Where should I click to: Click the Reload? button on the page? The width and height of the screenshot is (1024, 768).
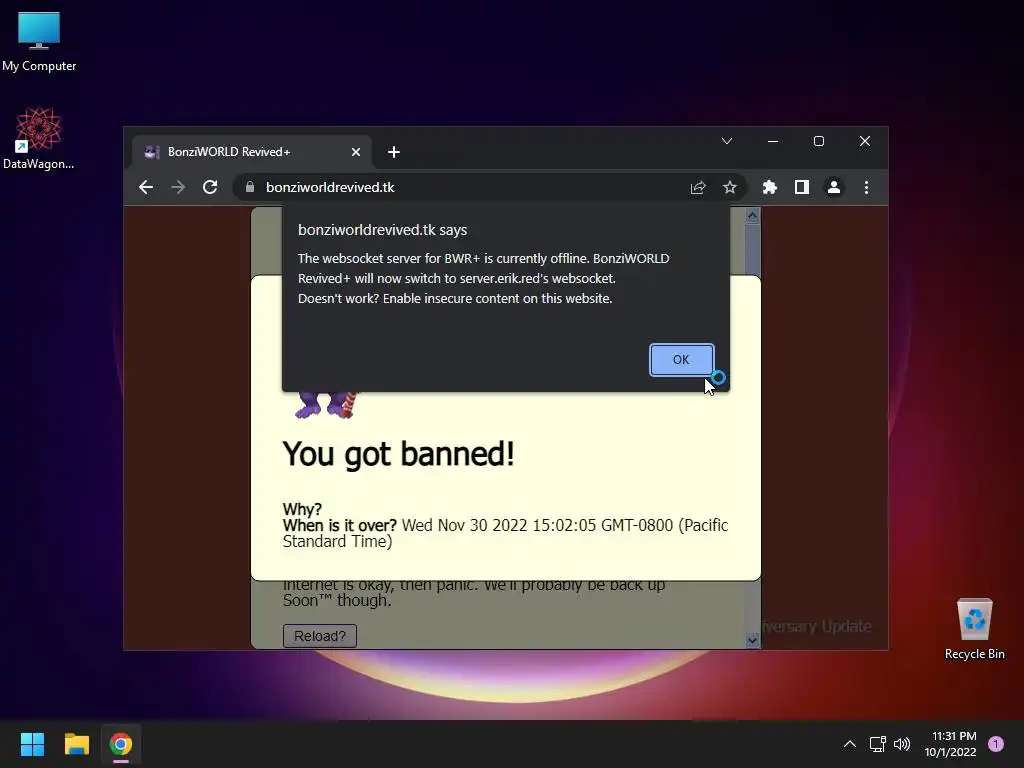click(319, 635)
